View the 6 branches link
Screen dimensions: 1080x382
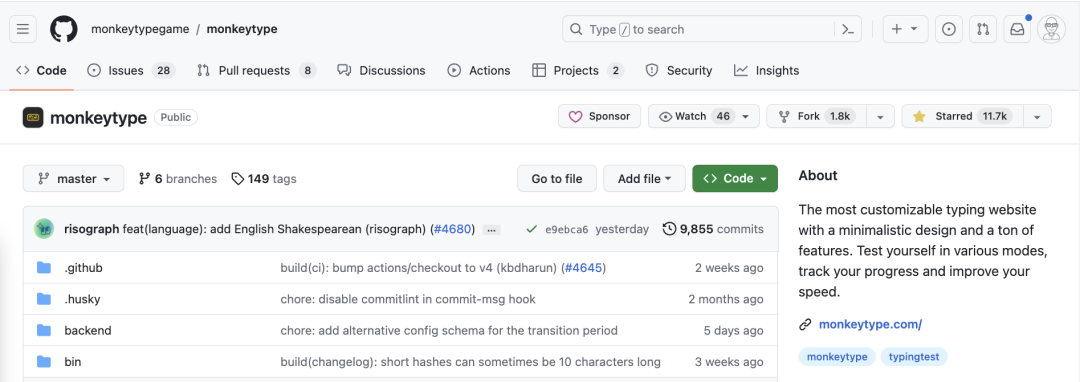tap(178, 179)
